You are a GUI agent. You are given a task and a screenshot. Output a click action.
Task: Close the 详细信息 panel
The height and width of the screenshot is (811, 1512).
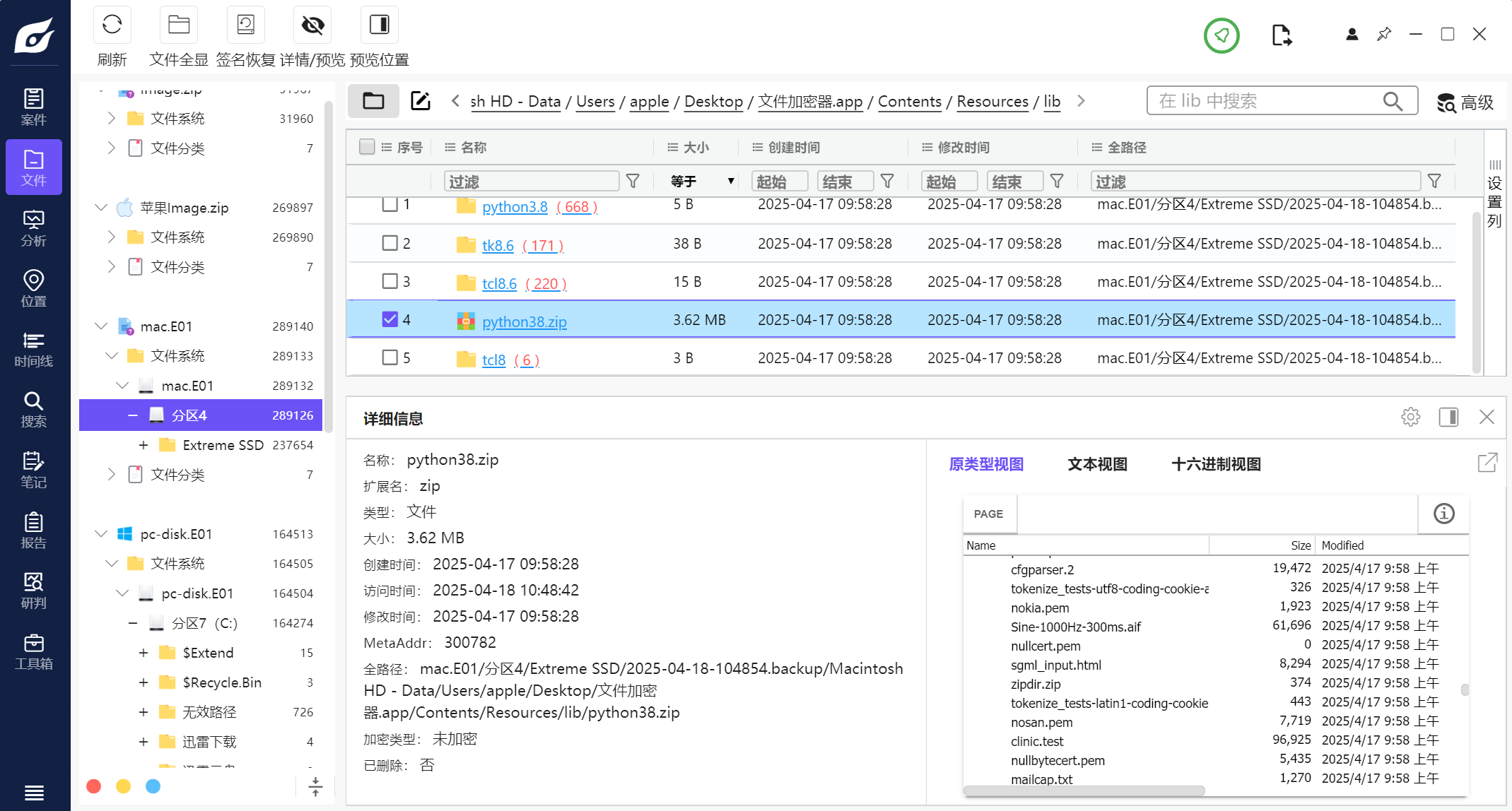[x=1487, y=417]
